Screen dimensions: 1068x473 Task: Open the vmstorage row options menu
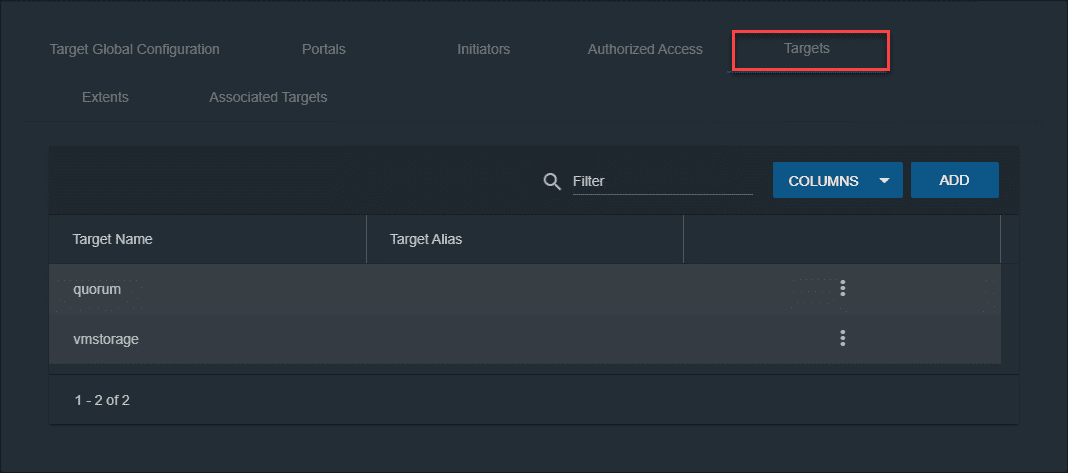(x=843, y=339)
